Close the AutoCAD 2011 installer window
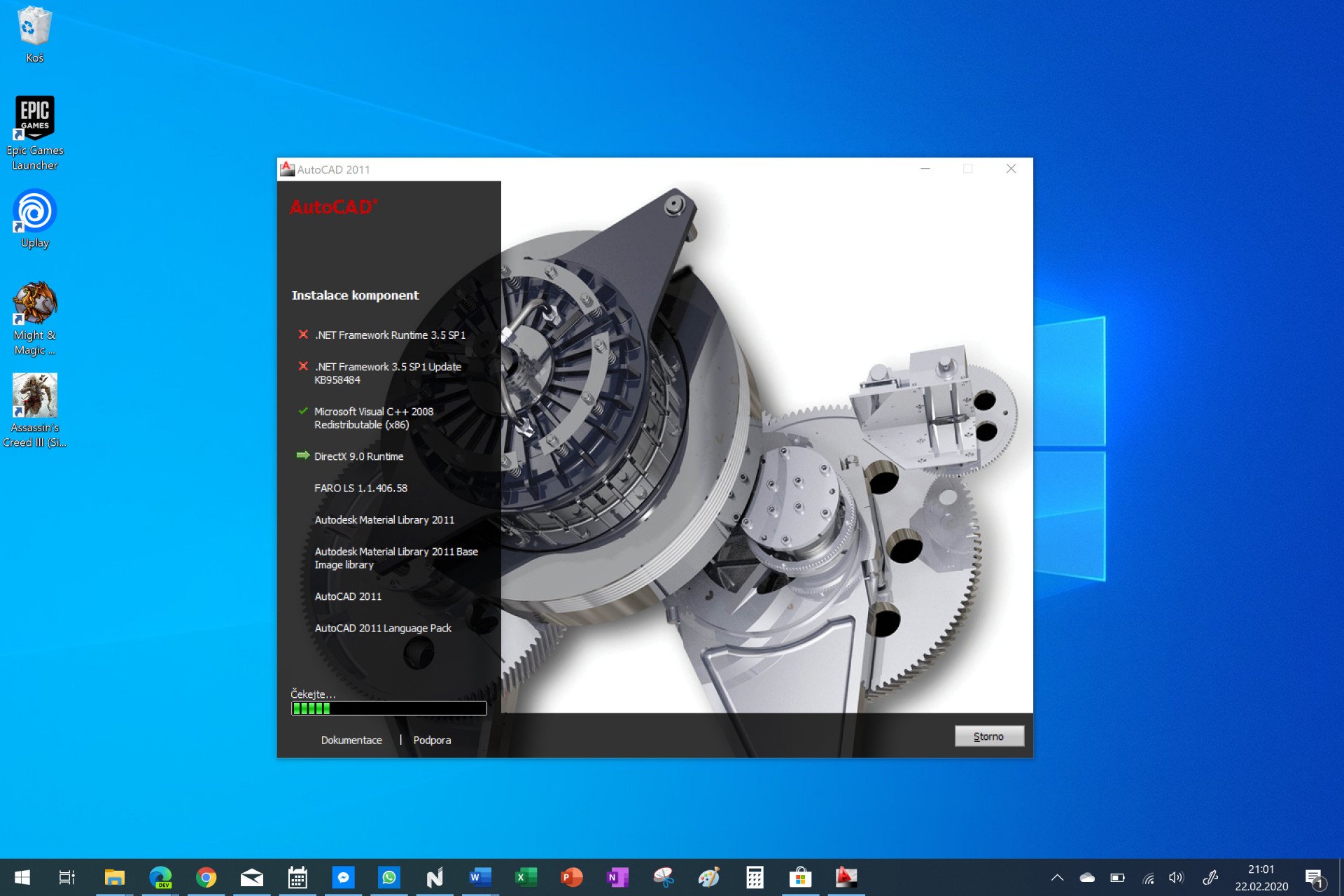1344x896 pixels. pyautogui.click(x=1011, y=169)
